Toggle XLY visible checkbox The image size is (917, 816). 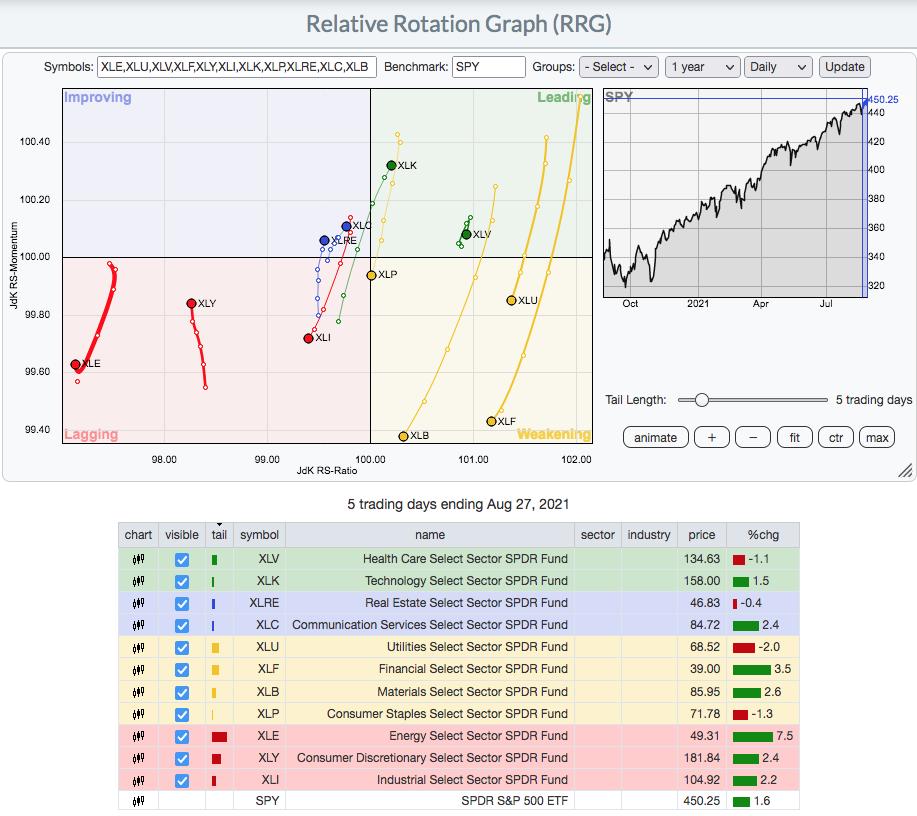point(182,759)
